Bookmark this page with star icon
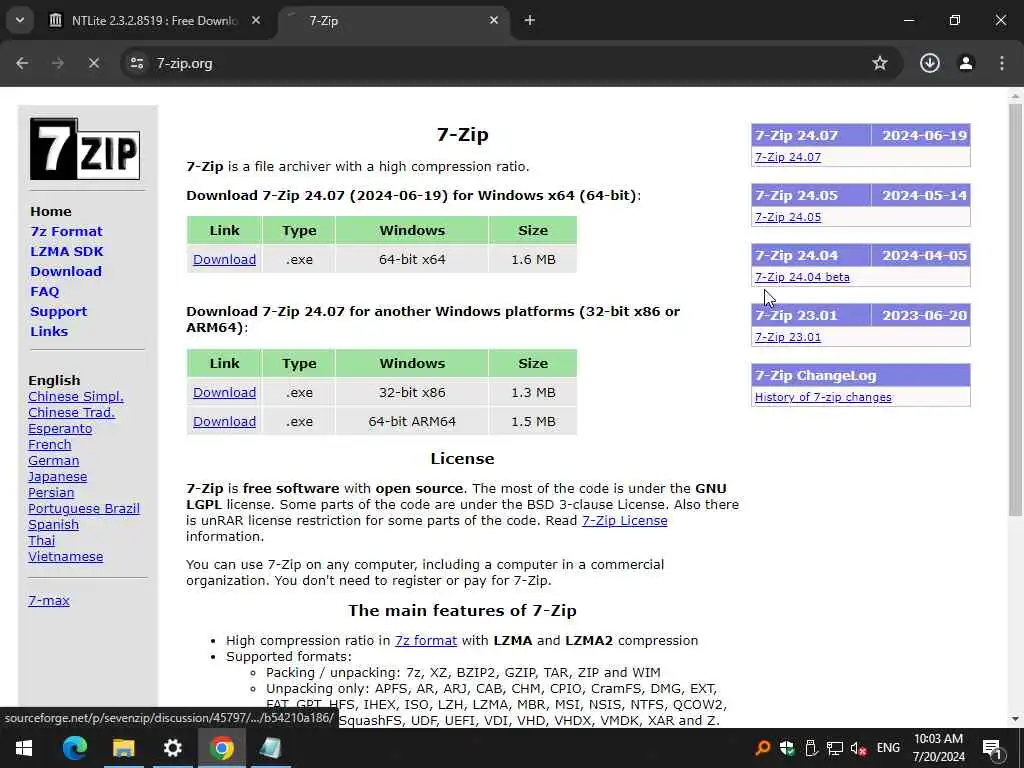Image resolution: width=1024 pixels, height=768 pixels. tap(880, 63)
